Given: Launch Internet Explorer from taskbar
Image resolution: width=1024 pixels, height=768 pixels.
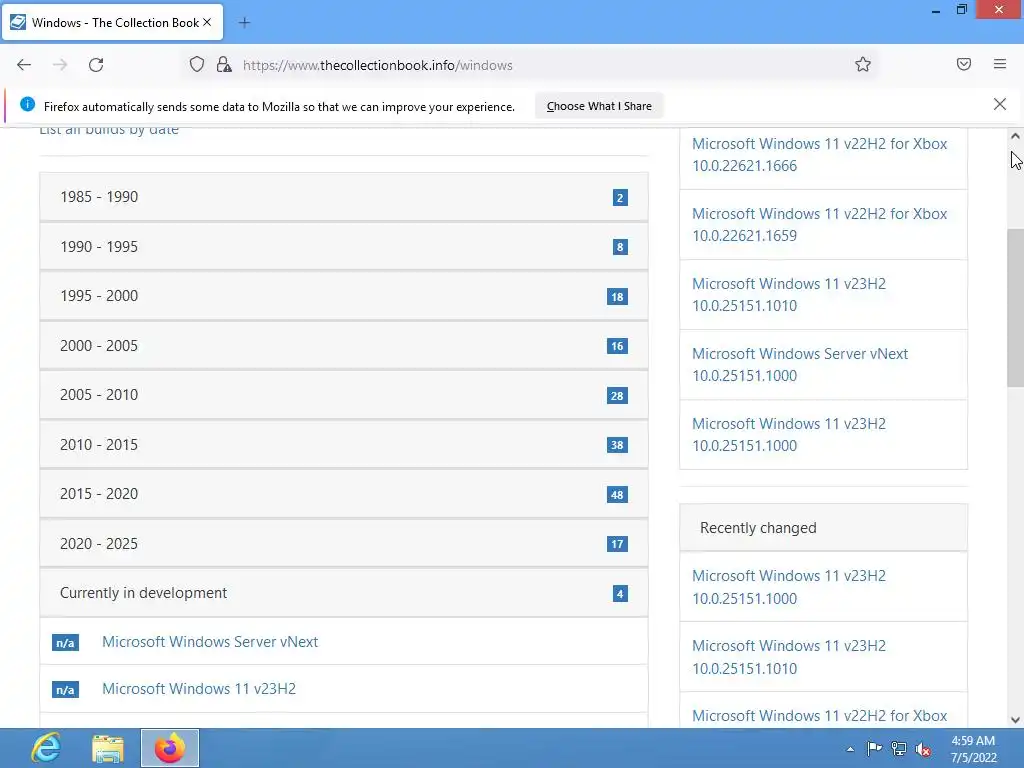Looking at the screenshot, I should (46, 748).
